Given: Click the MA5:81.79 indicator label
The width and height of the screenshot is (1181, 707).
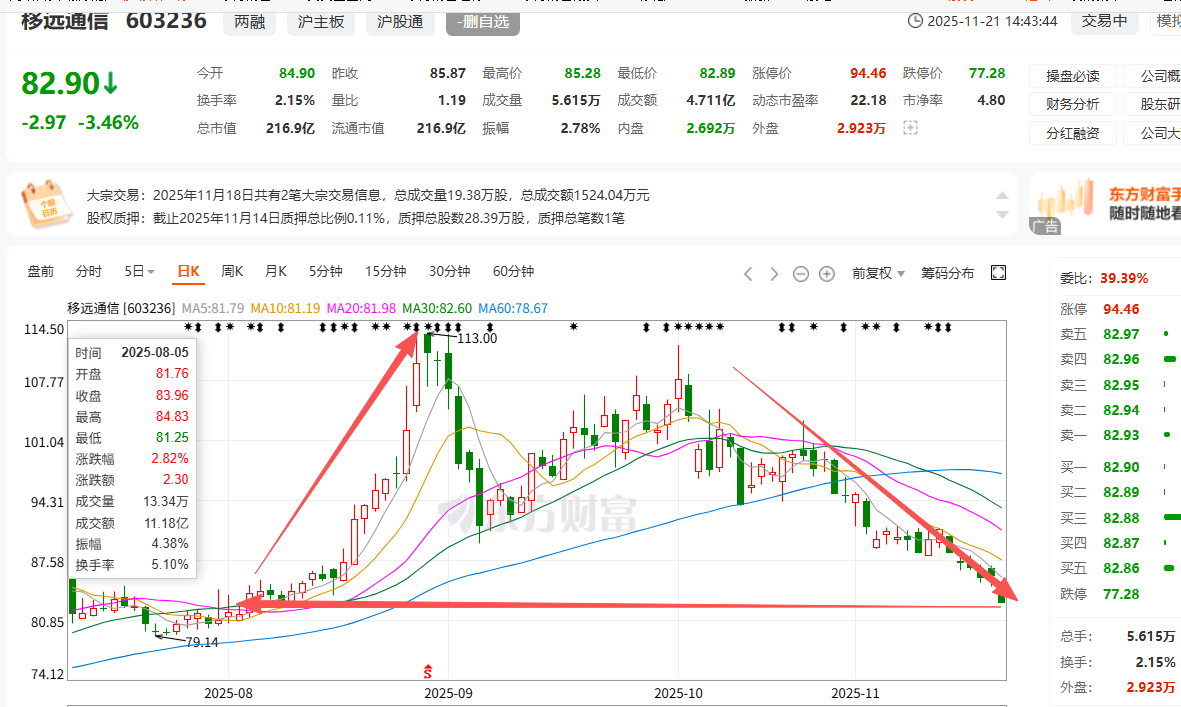Looking at the screenshot, I should click(213, 308).
